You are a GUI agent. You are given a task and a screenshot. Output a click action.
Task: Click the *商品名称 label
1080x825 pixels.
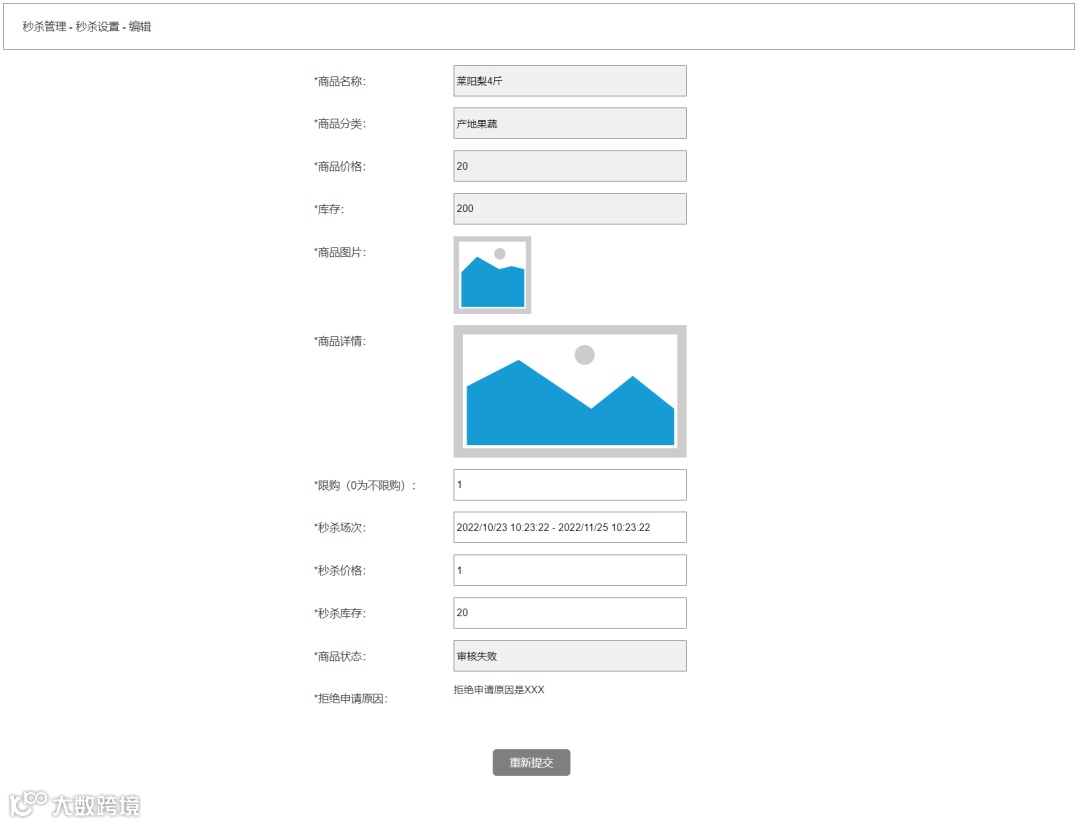(x=340, y=81)
